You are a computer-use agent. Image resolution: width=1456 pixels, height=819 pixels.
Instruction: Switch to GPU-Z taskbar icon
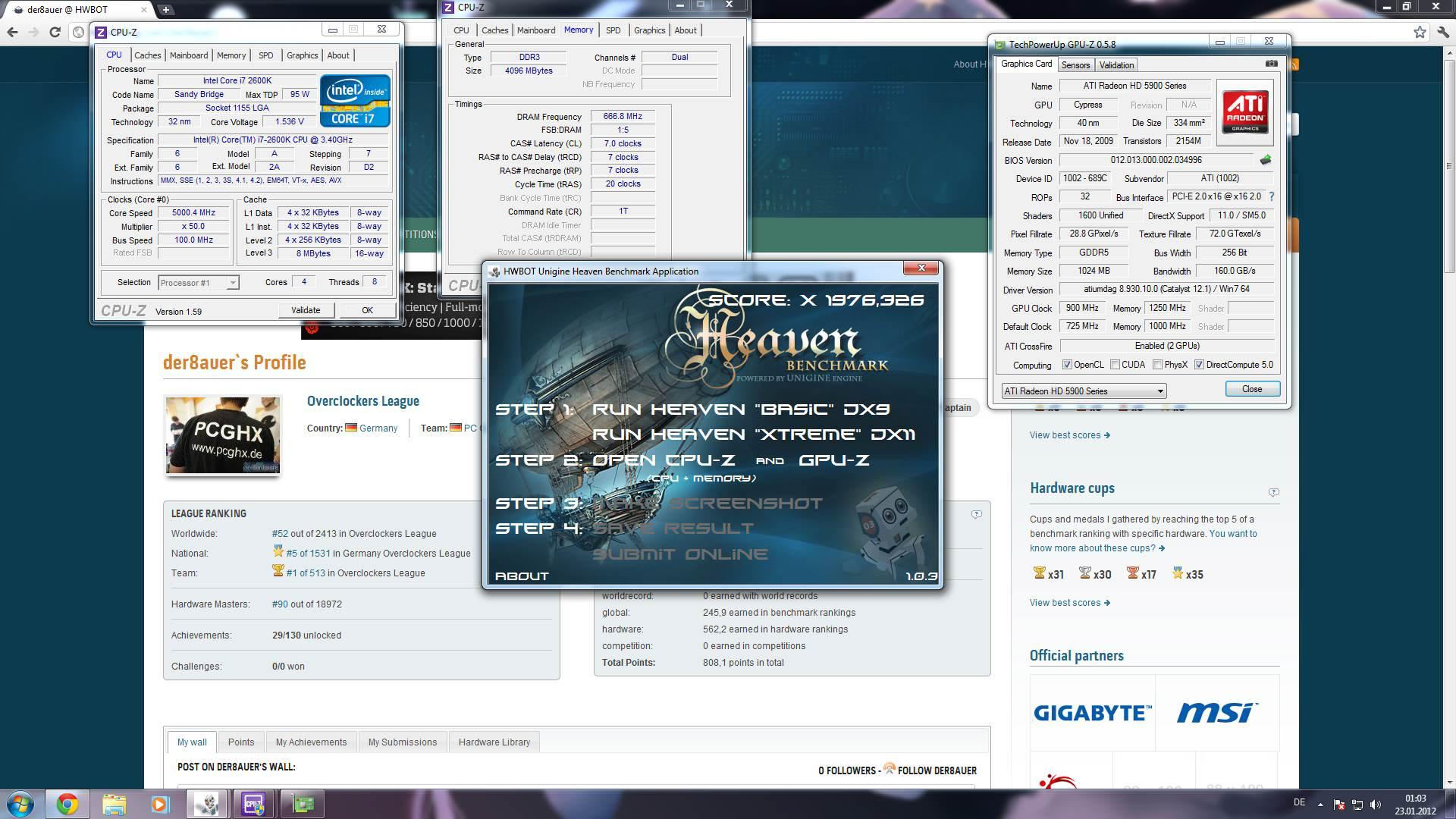(x=303, y=804)
